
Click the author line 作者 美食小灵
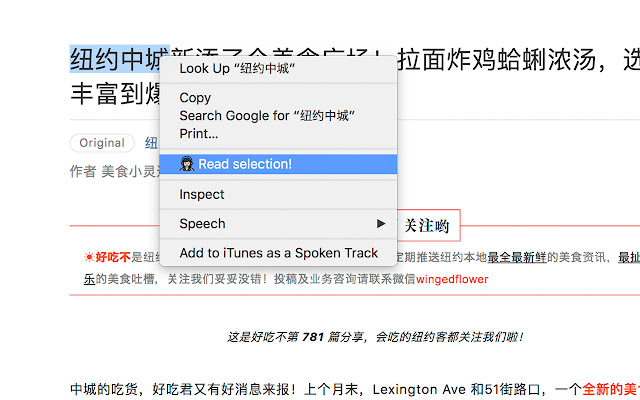click(x=114, y=171)
